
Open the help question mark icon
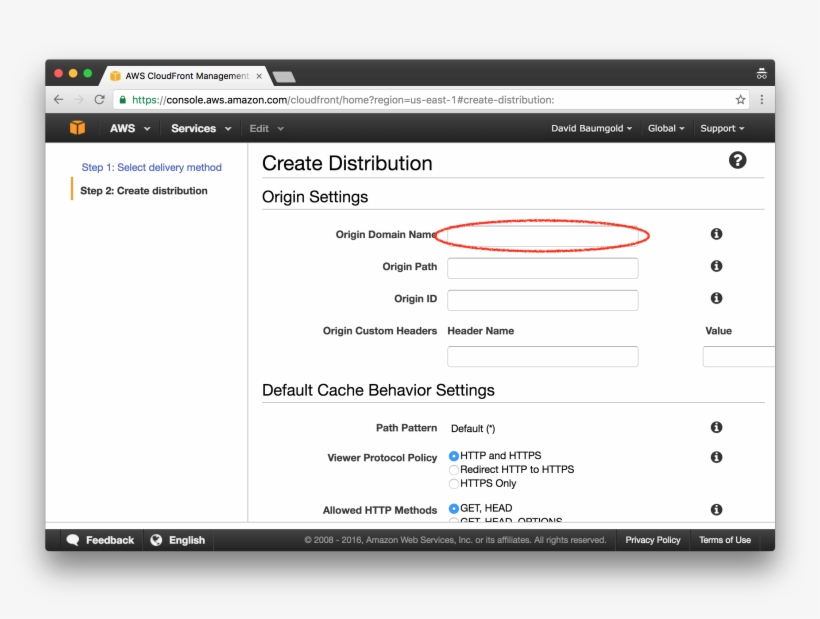click(737, 161)
